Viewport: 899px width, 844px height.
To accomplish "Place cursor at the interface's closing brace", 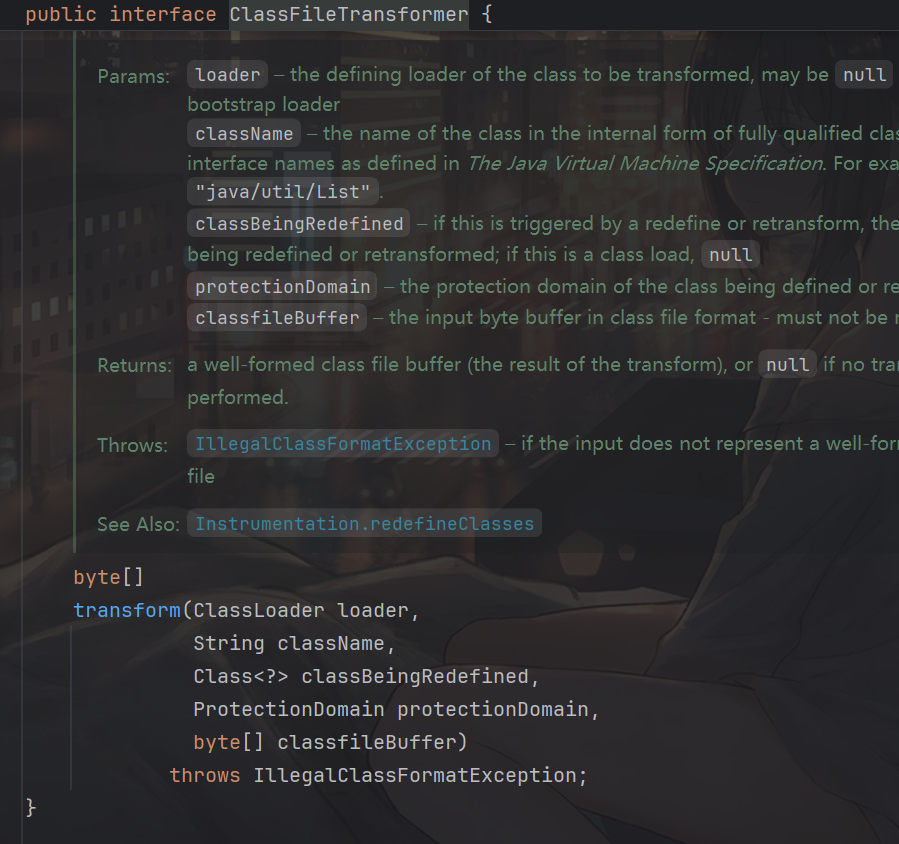I will (x=31, y=807).
